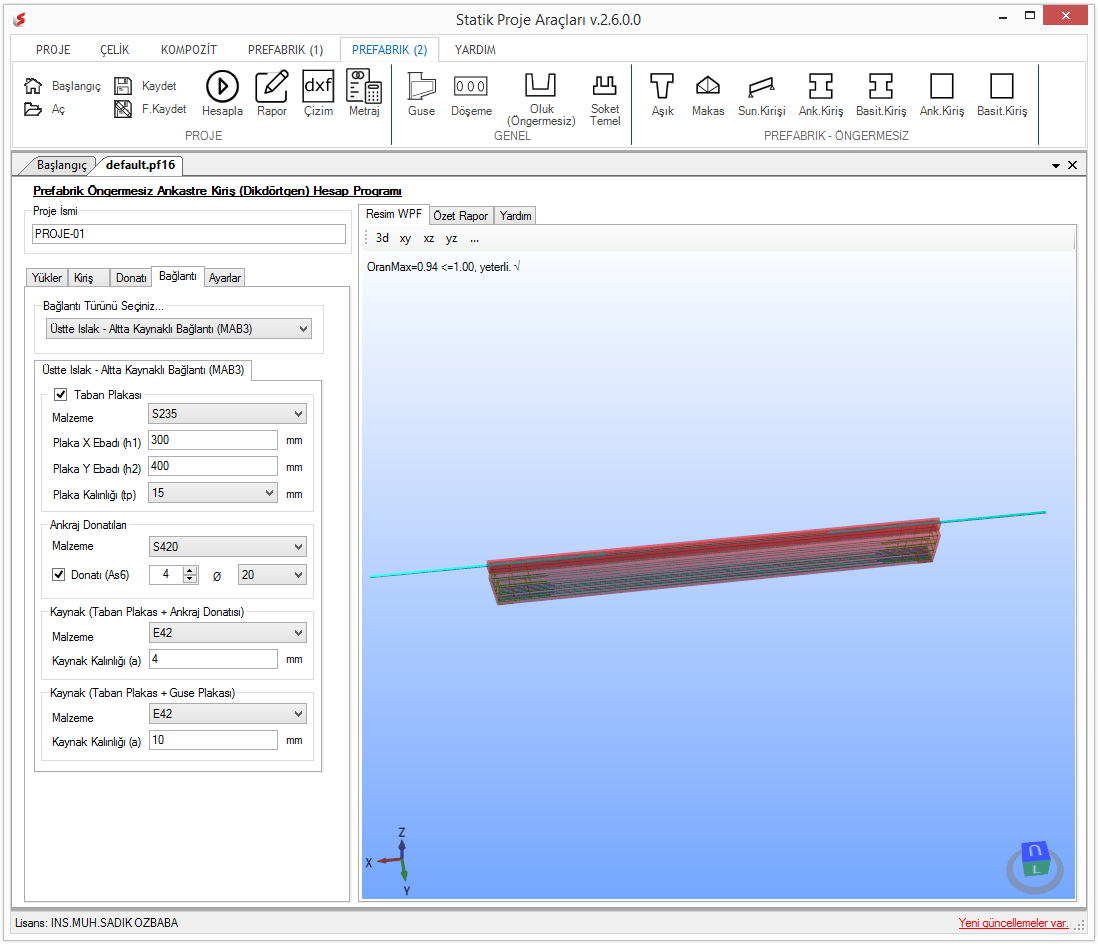Close the default.pf16 document tab
The width and height of the screenshot is (1098, 944).
(1072, 165)
